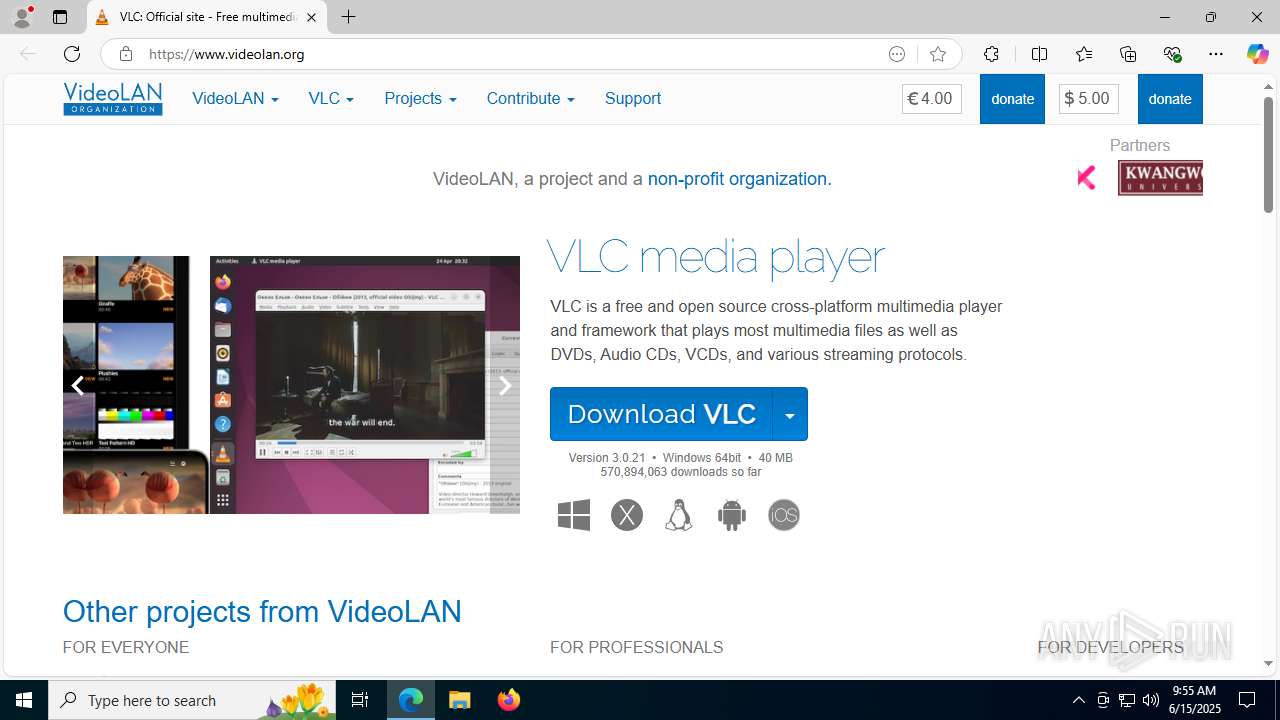
Task: Open Kwangwoon University partner logo
Action: point(1160,178)
